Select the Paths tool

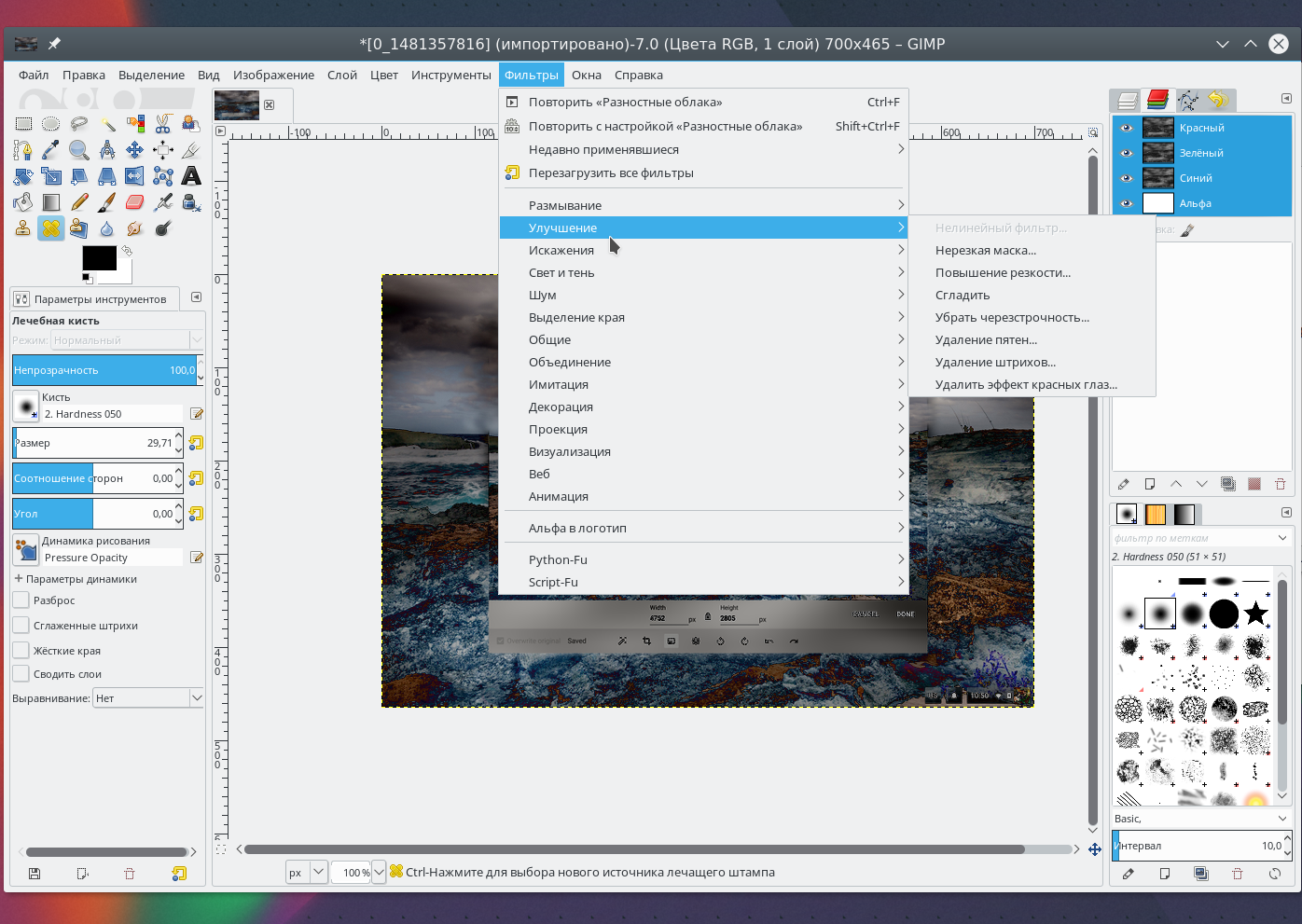(23, 149)
